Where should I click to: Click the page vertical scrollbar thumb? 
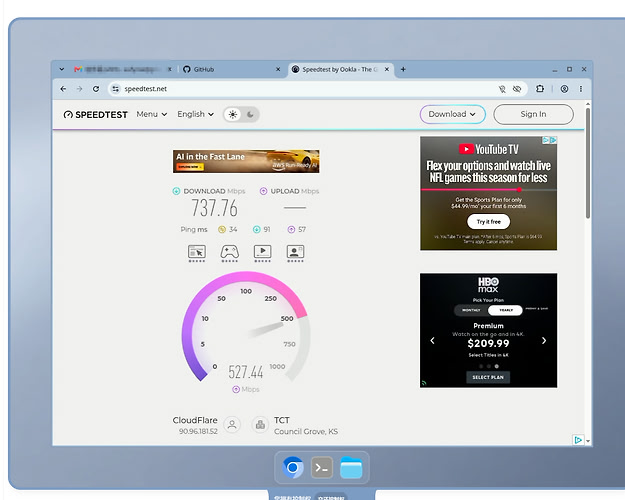(x=588, y=163)
